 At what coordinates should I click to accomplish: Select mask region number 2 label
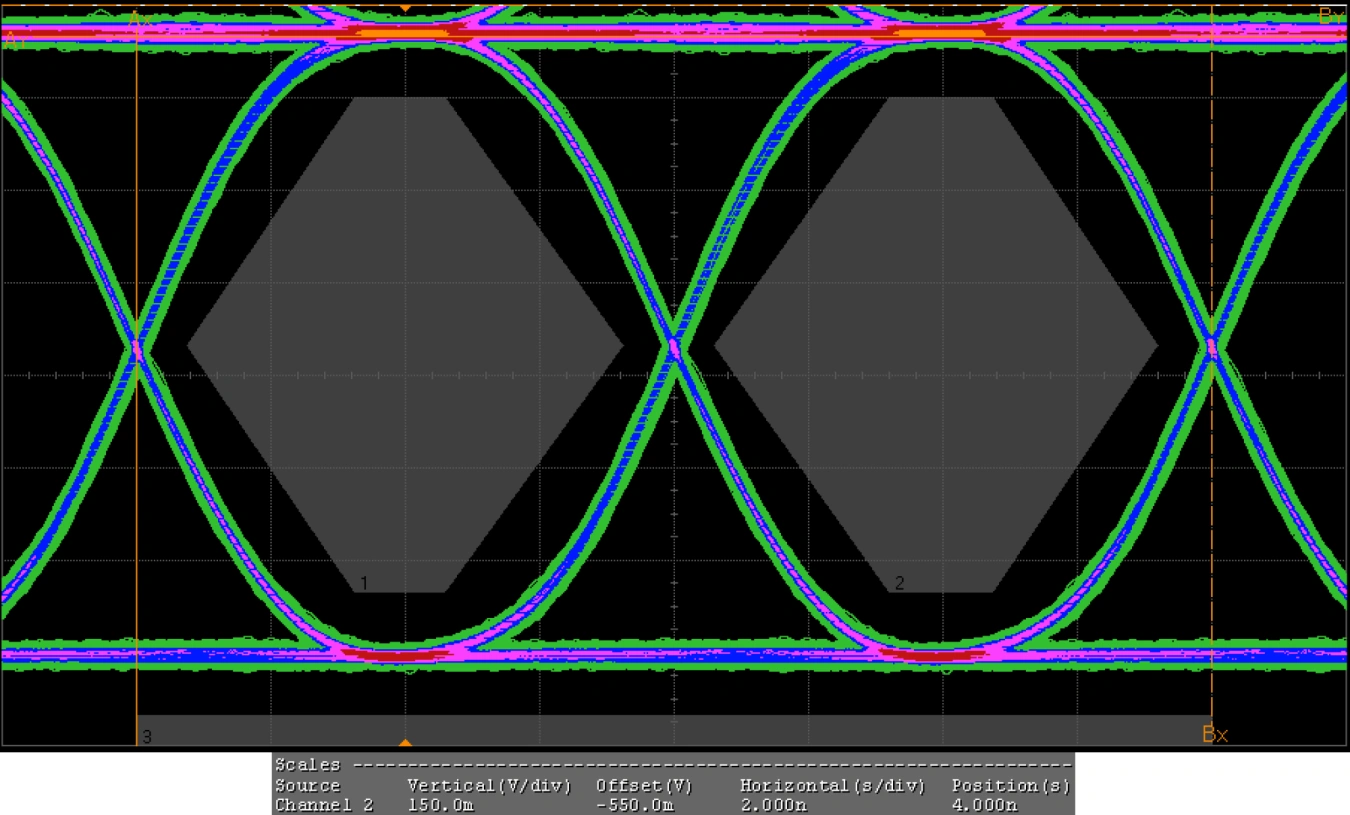(899, 583)
